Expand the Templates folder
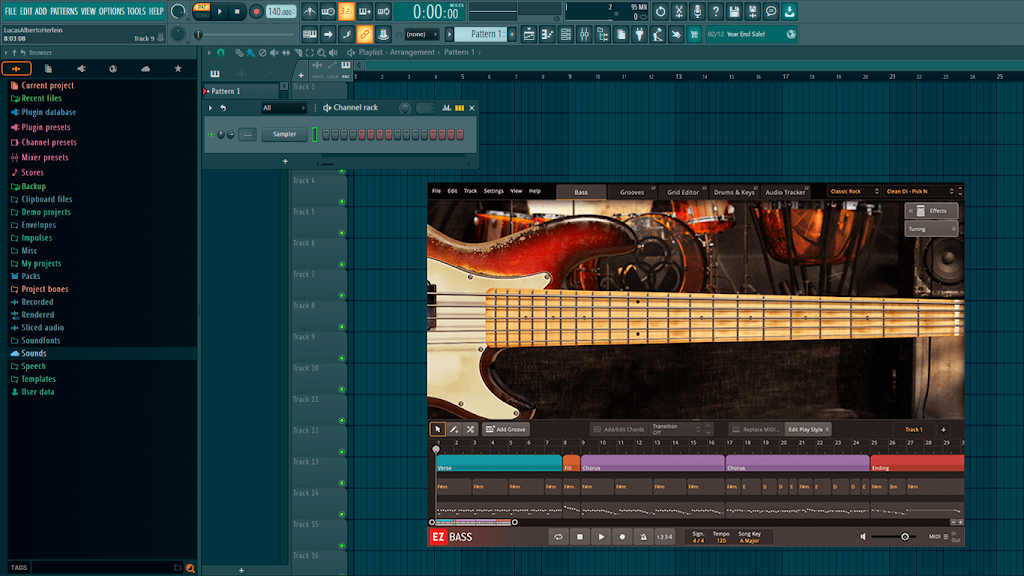This screenshot has height=576, width=1024. coord(38,379)
